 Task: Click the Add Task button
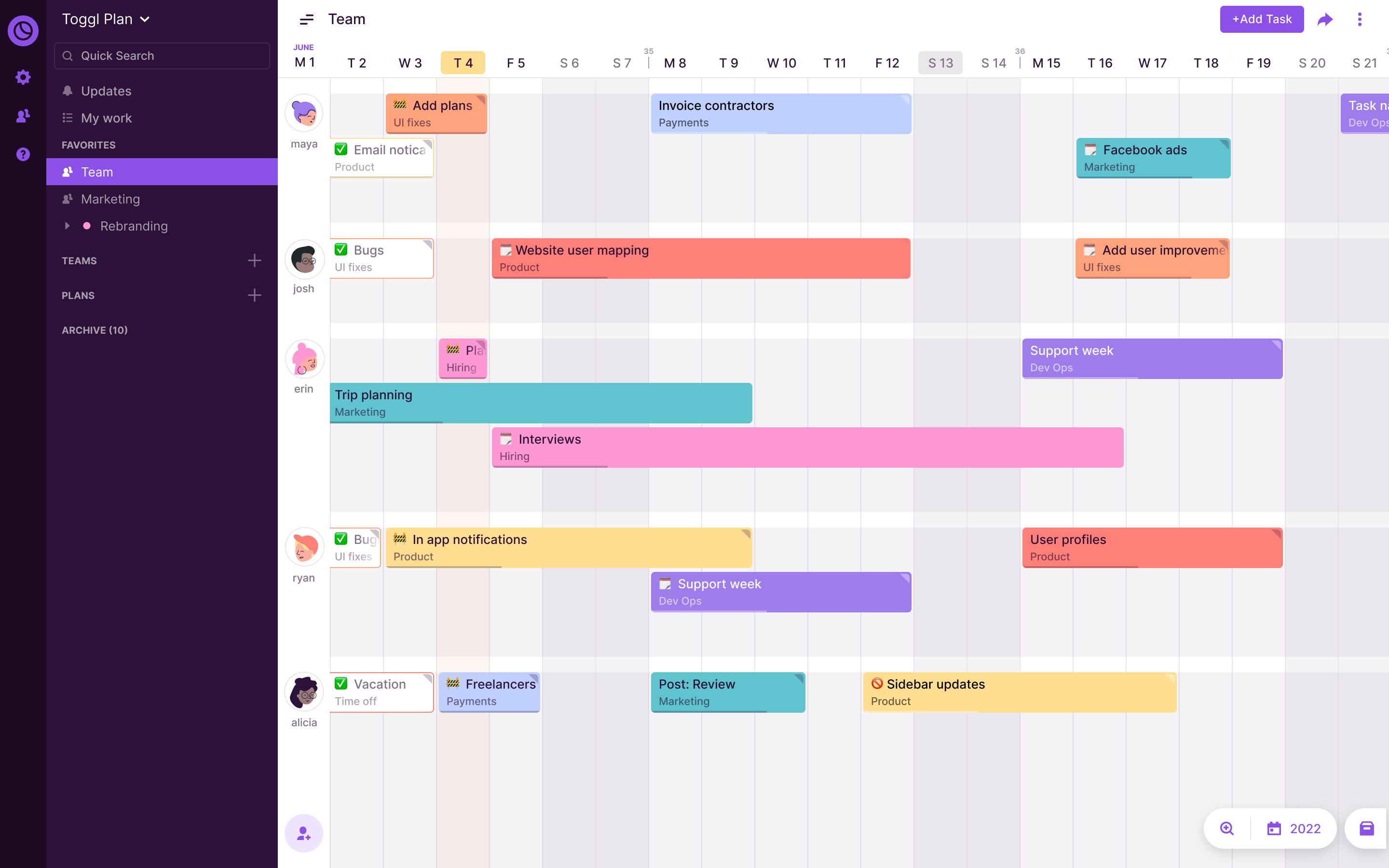(x=1262, y=18)
